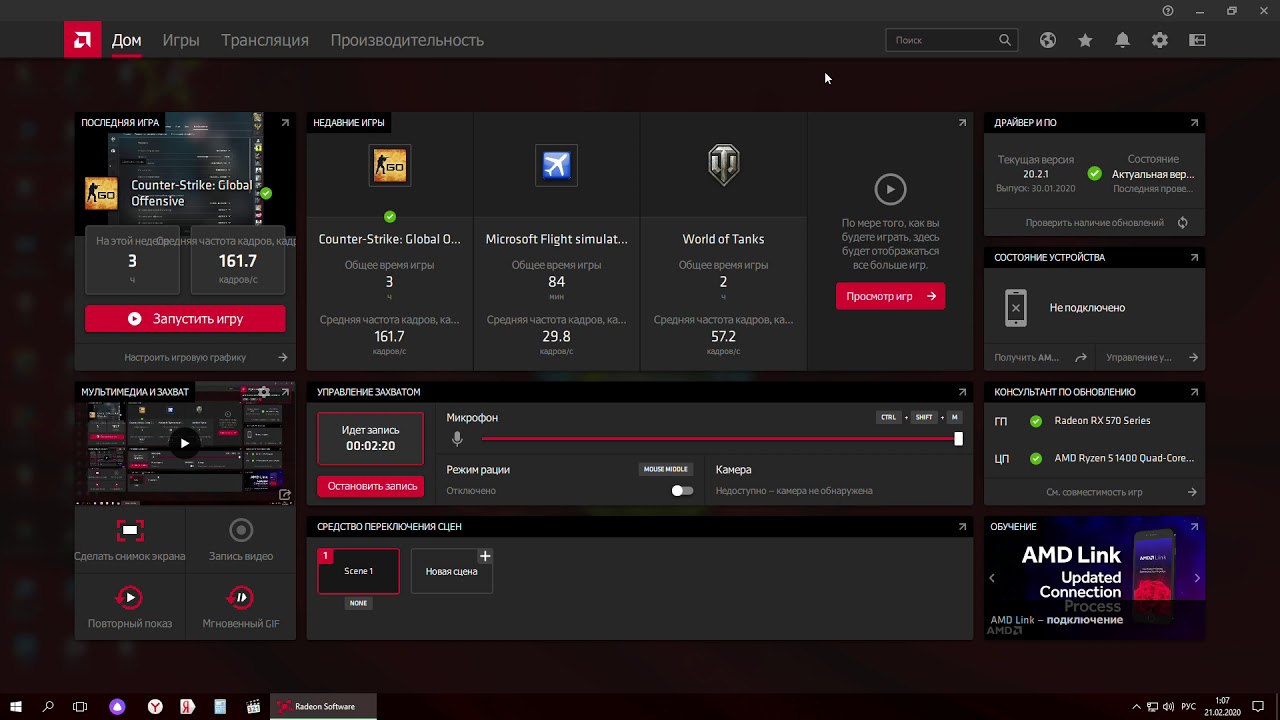The height and width of the screenshot is (720, 1280).
Task: Click the MOUSE MIDDLE hotkey label
Action: coord(665,469)
